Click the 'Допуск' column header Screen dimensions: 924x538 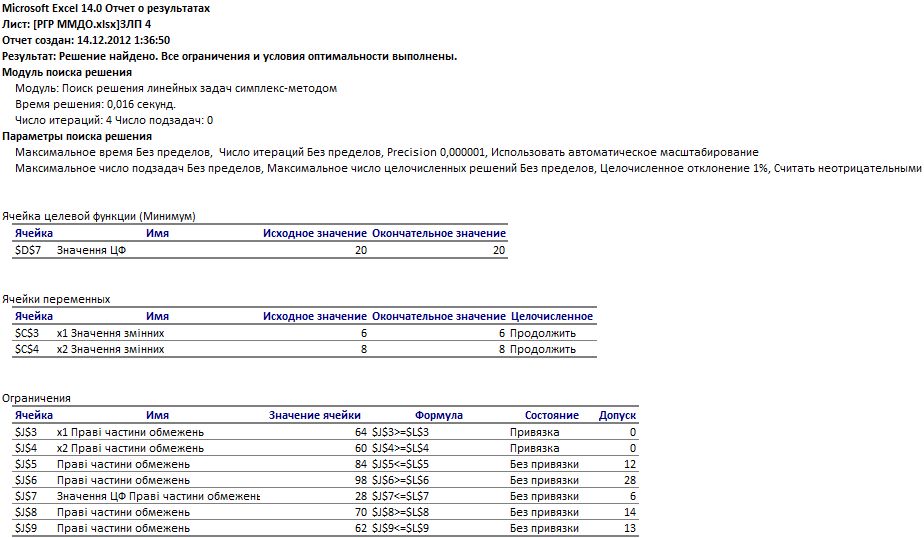[x=618, y=415]
